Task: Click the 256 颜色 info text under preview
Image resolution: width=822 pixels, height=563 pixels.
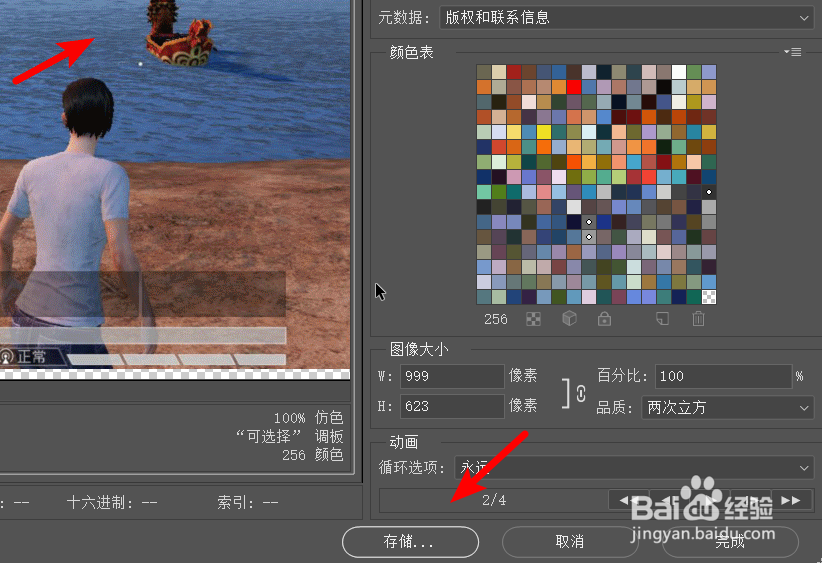Action: [312, 454]
